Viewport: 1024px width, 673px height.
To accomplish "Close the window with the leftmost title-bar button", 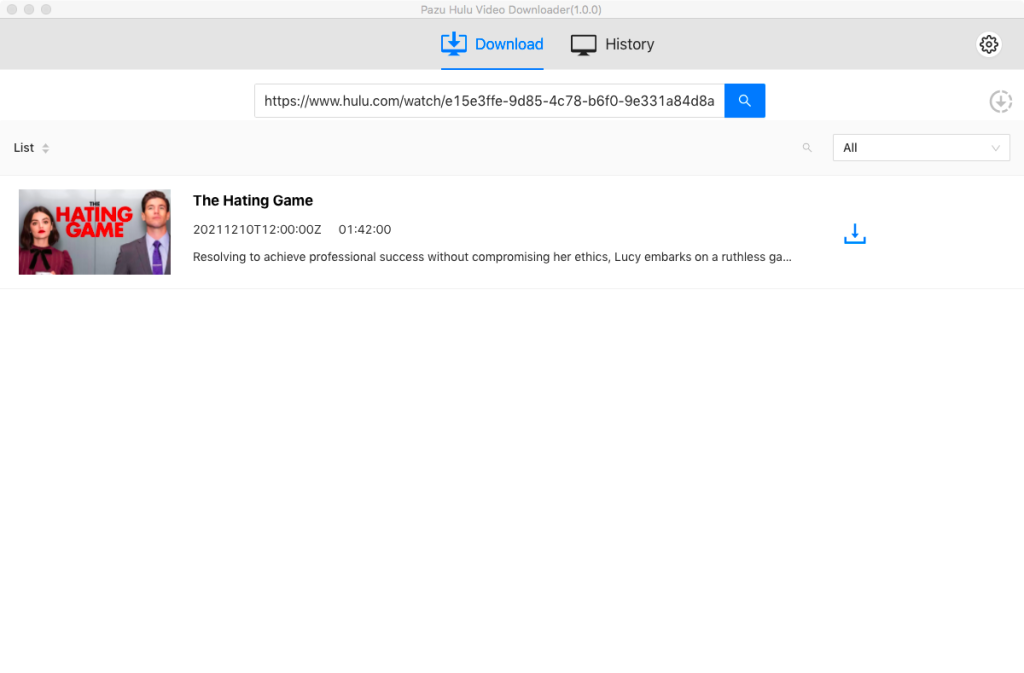I will click(12, 9).
